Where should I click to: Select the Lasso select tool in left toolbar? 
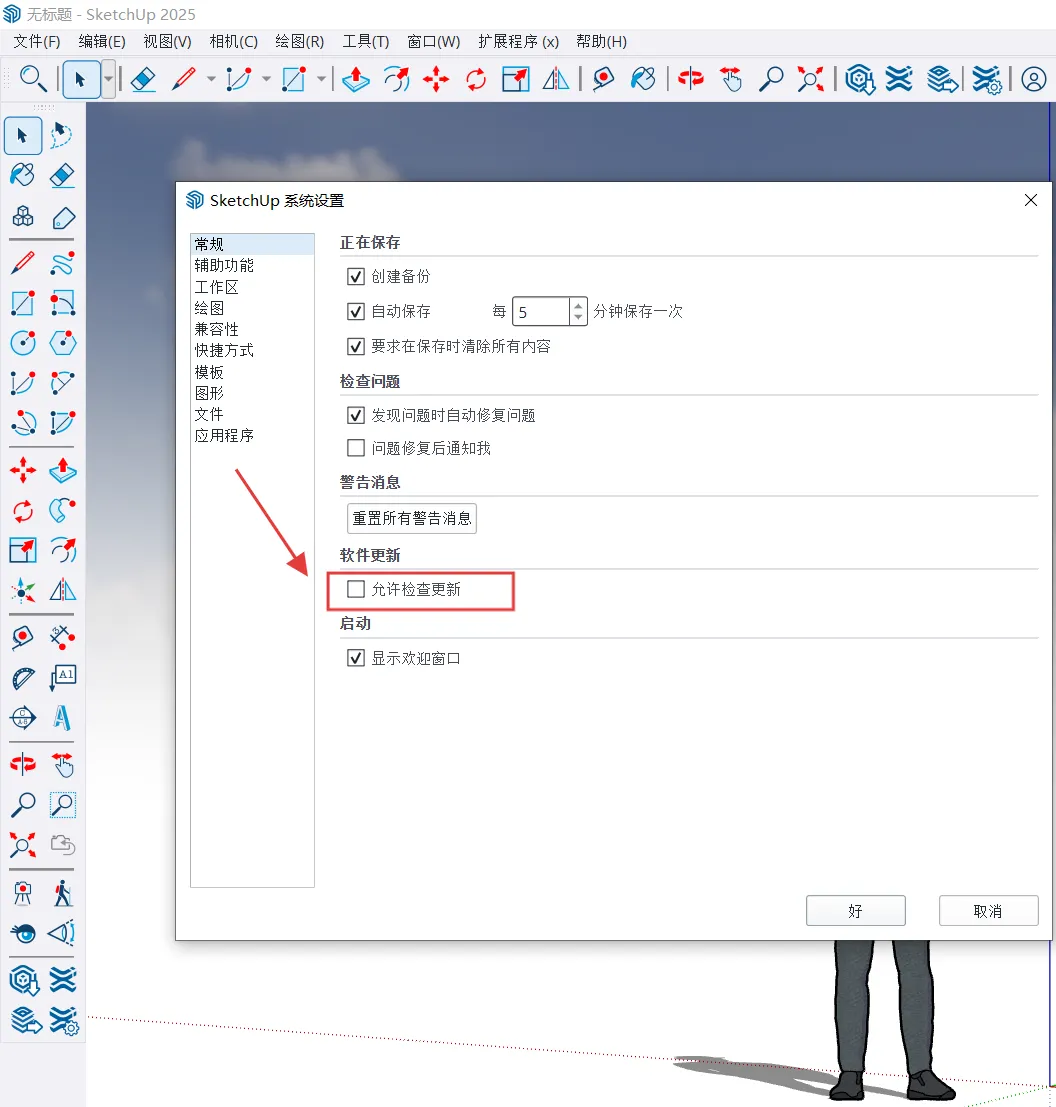[x=62, y=135]
